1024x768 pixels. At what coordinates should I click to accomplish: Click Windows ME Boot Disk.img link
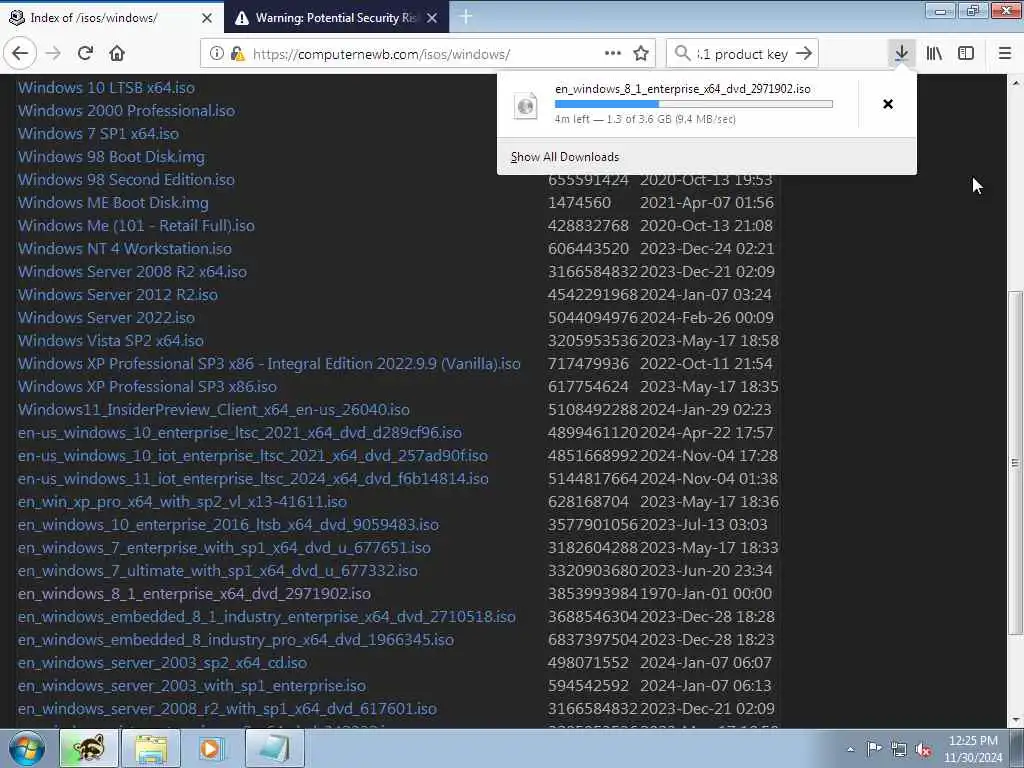pyautogui.click(x=113, y=202)
